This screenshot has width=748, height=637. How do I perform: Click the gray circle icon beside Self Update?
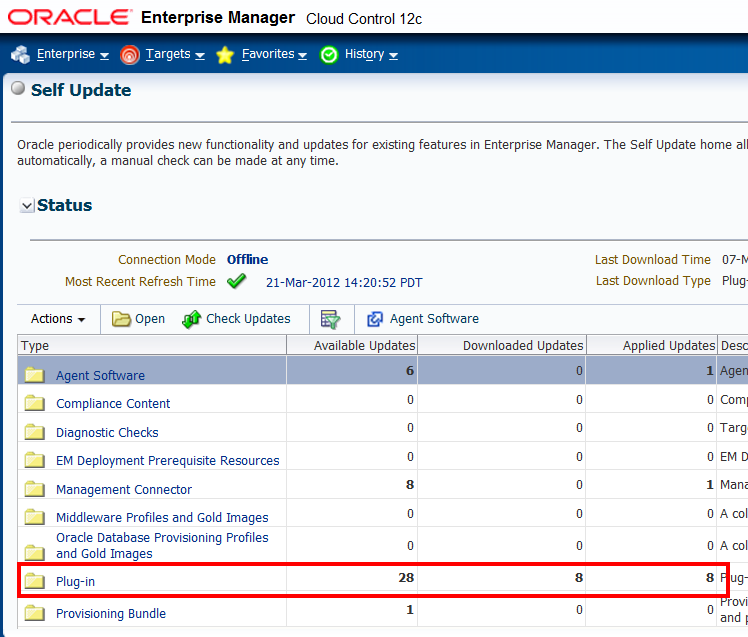18,88
